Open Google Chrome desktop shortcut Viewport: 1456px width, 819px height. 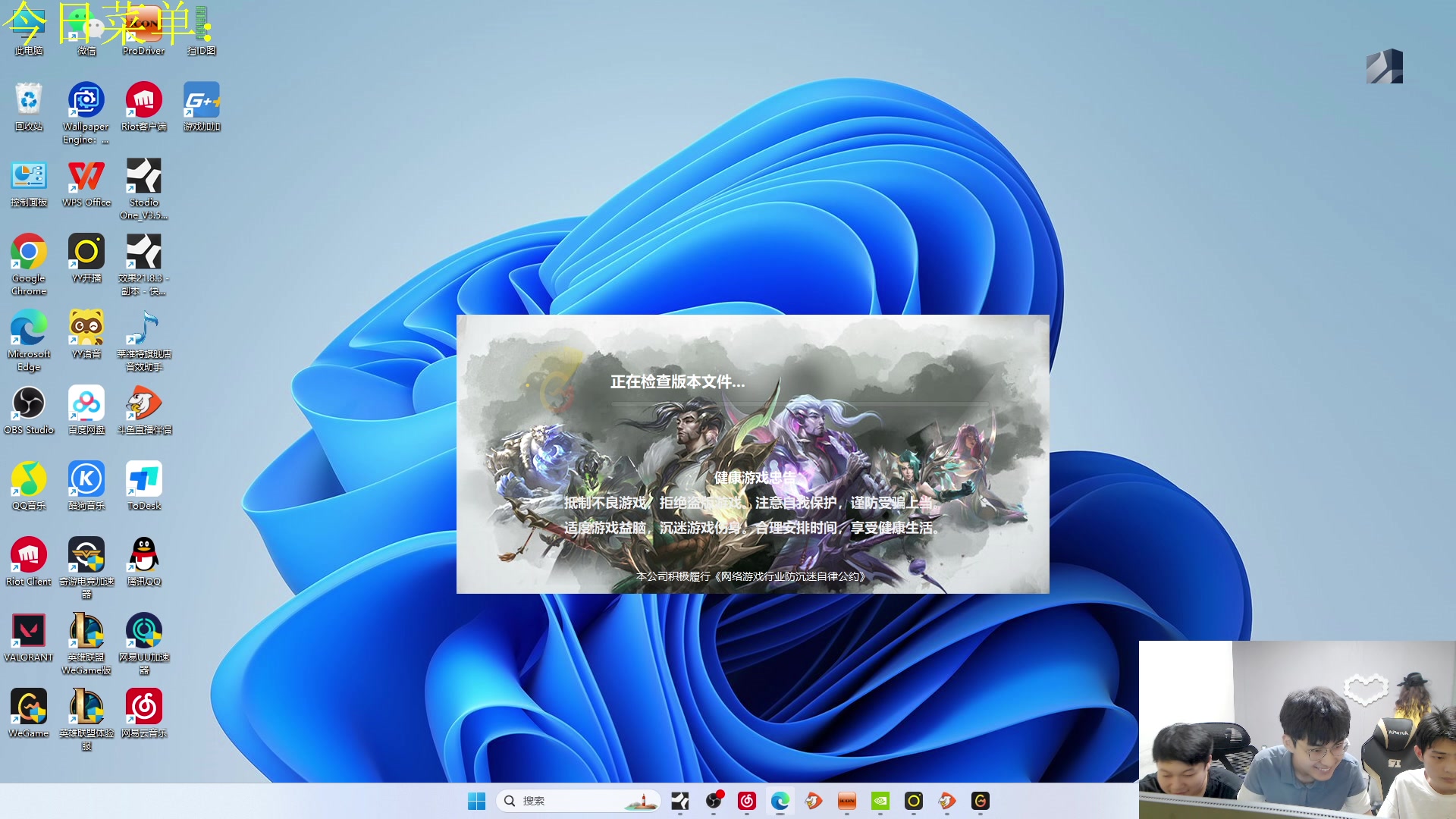tap(29, 264)
